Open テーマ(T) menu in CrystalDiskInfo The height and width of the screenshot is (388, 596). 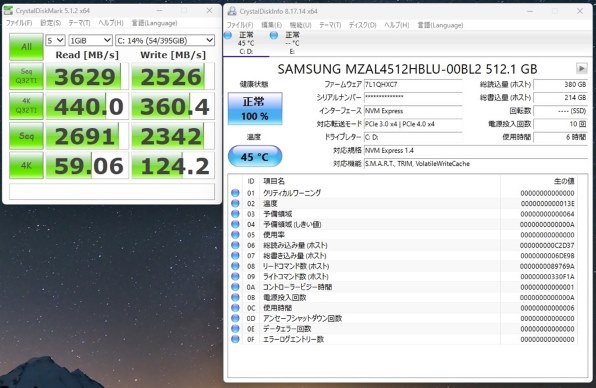(x=330, y=25)
